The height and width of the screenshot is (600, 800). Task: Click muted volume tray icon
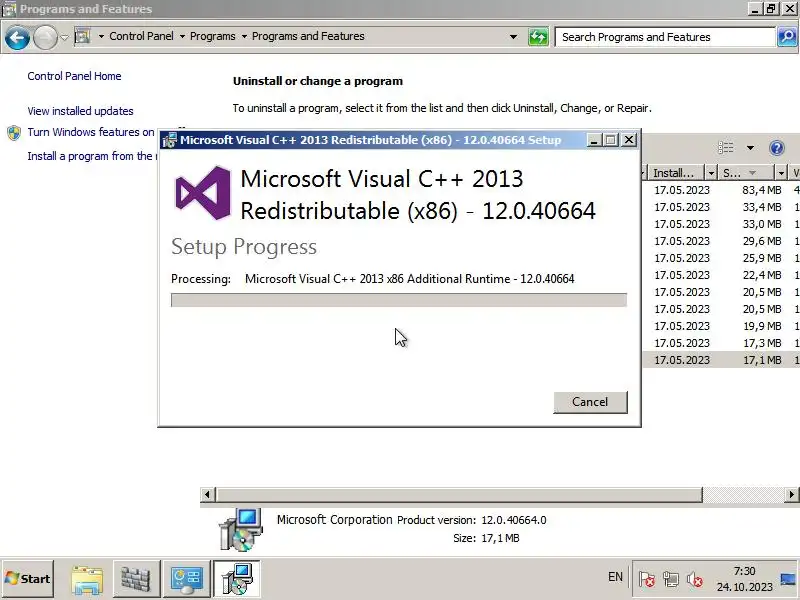point(694,580)
